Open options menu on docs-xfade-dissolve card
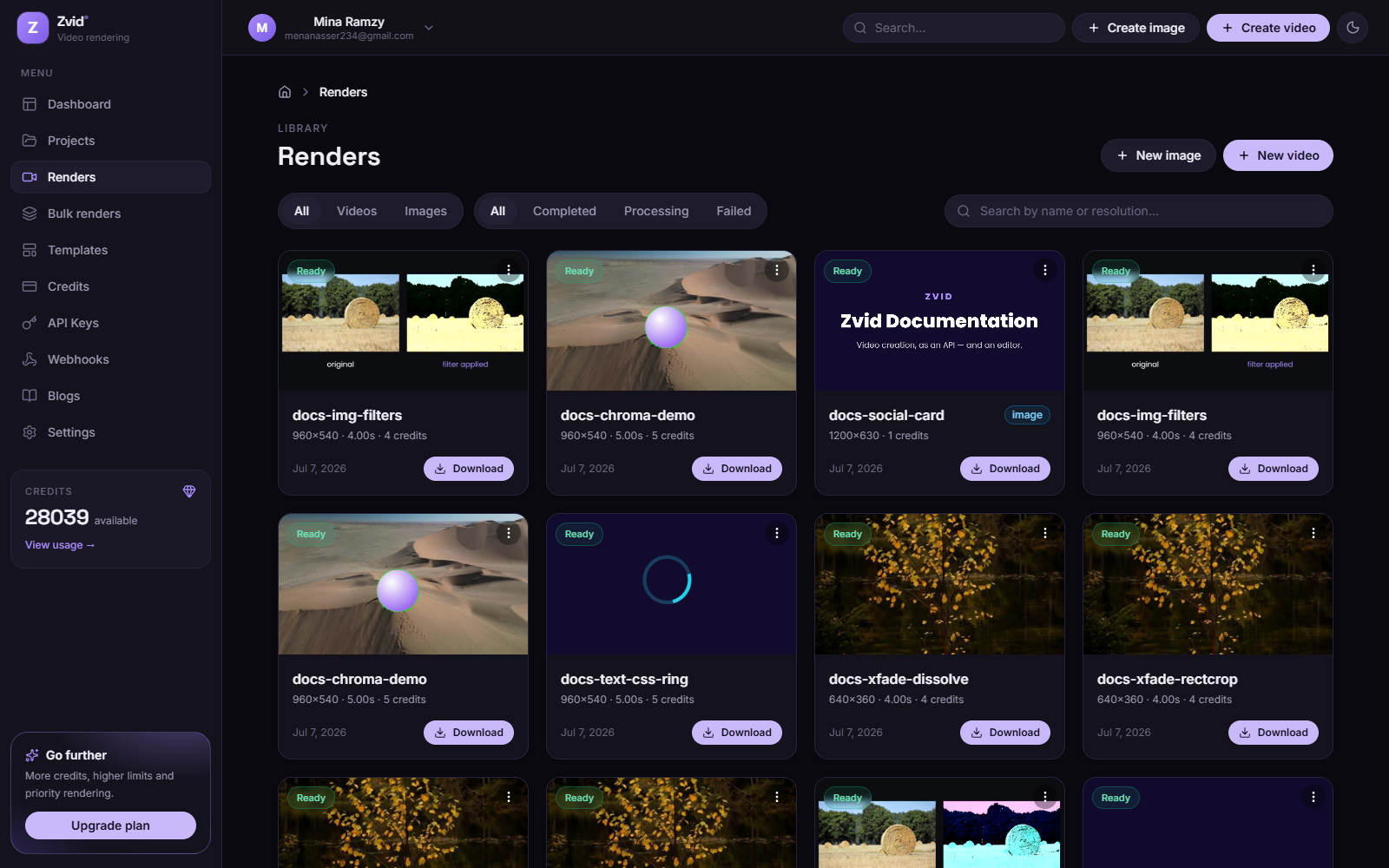Screen dimensions: 1389x868 pyautogui.click(x=1045, y=533)
